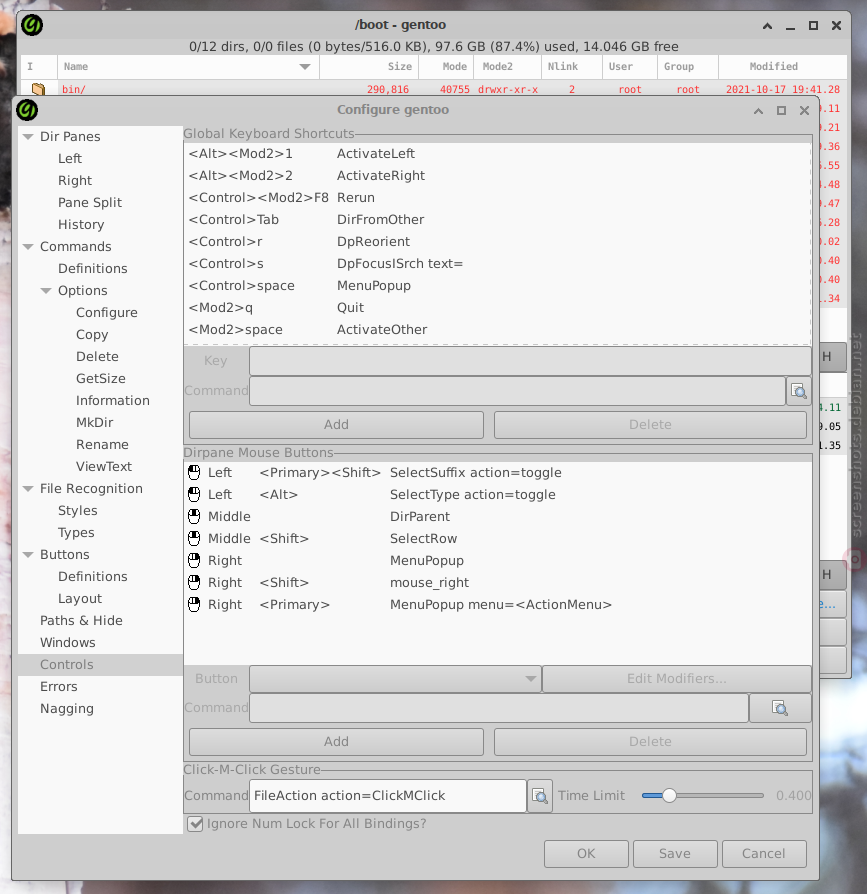Sort main window by the Size column header
This screenshot has width=867, height=894.
tap(369, 67)
